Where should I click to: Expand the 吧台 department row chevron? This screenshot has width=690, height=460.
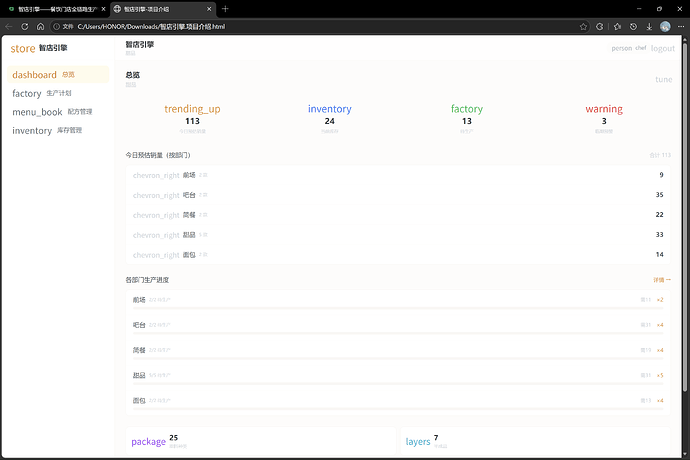point(156,195)
